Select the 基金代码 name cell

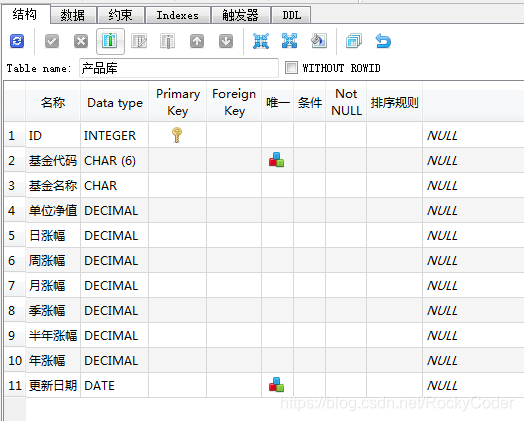click(53, 160)
